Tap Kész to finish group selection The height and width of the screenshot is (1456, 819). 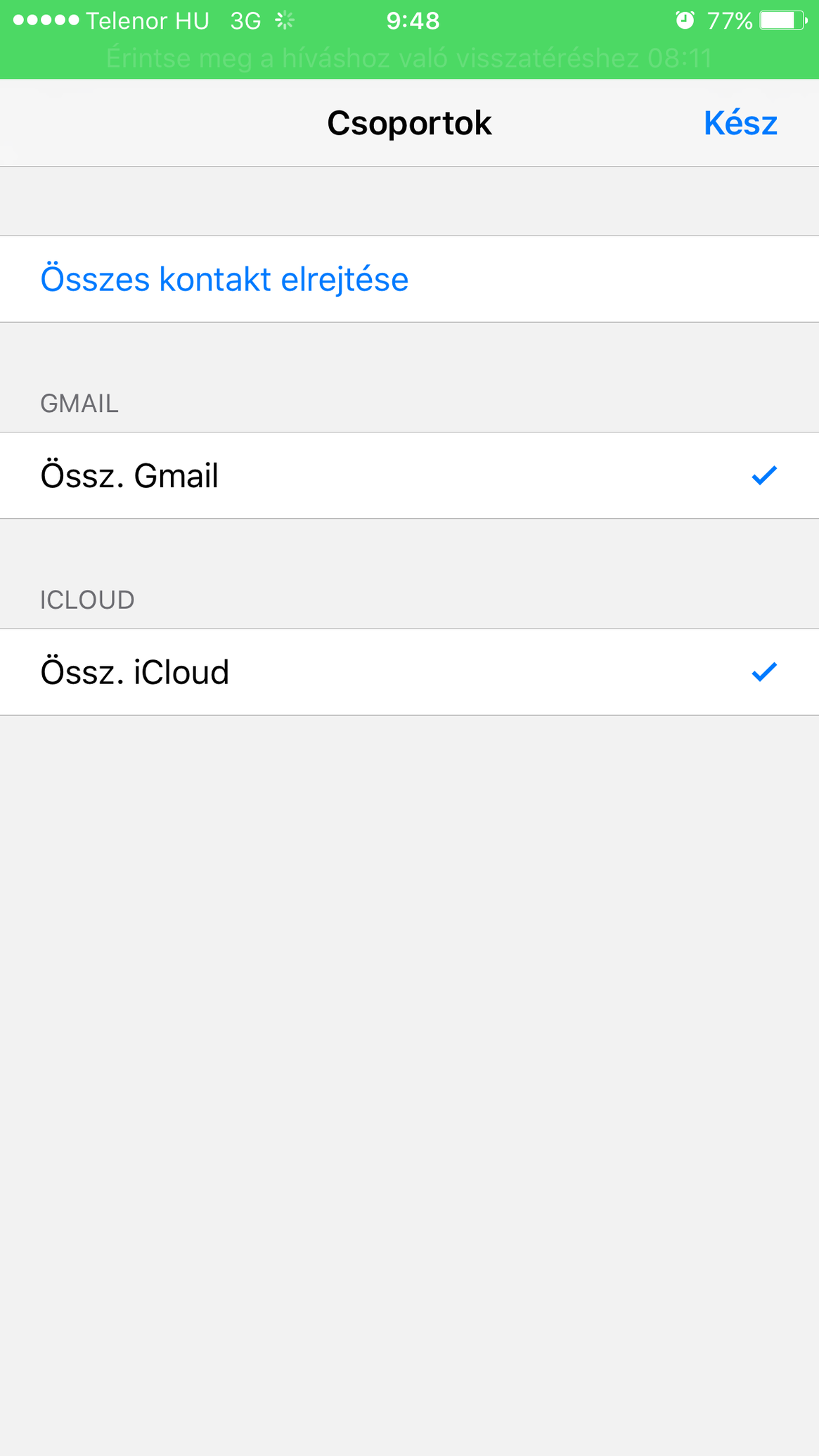[x=740, y=123]
